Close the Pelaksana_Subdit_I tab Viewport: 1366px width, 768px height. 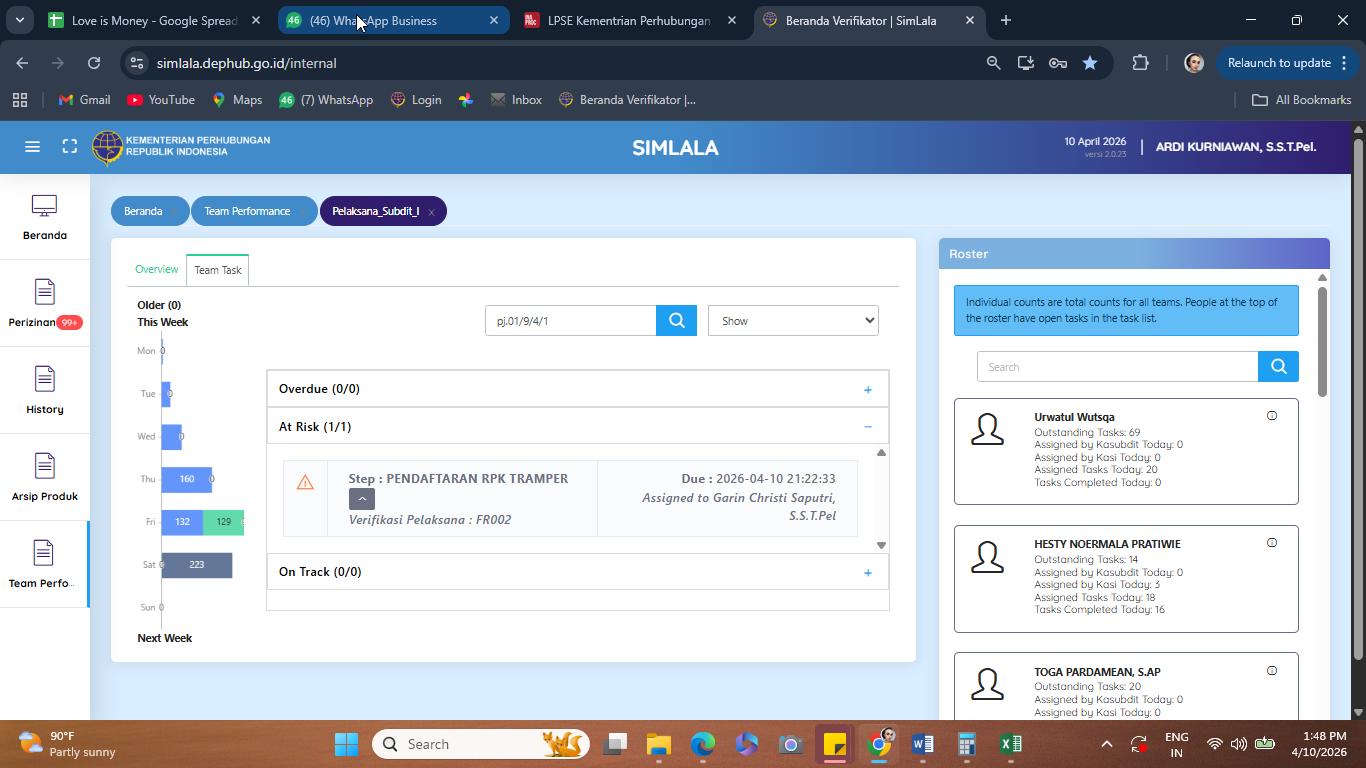pos(431,212)
